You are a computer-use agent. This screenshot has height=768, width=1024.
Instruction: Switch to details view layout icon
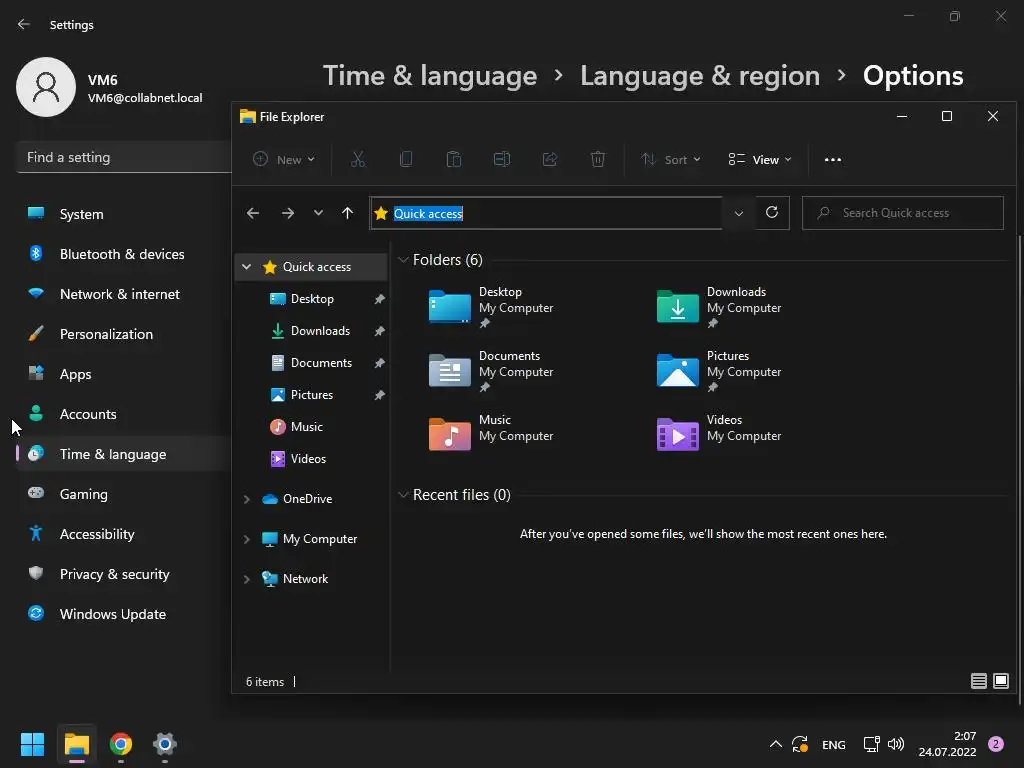pyautogui.click(x=978, y=681)
